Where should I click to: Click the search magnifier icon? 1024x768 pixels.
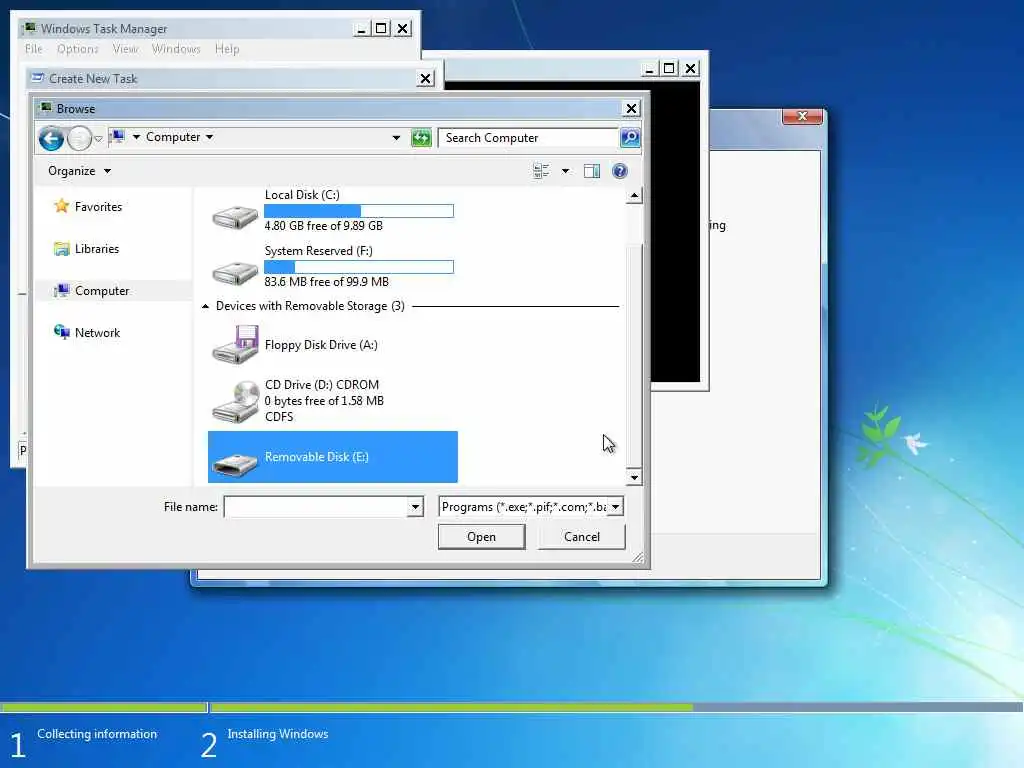(x=630, y=138)
